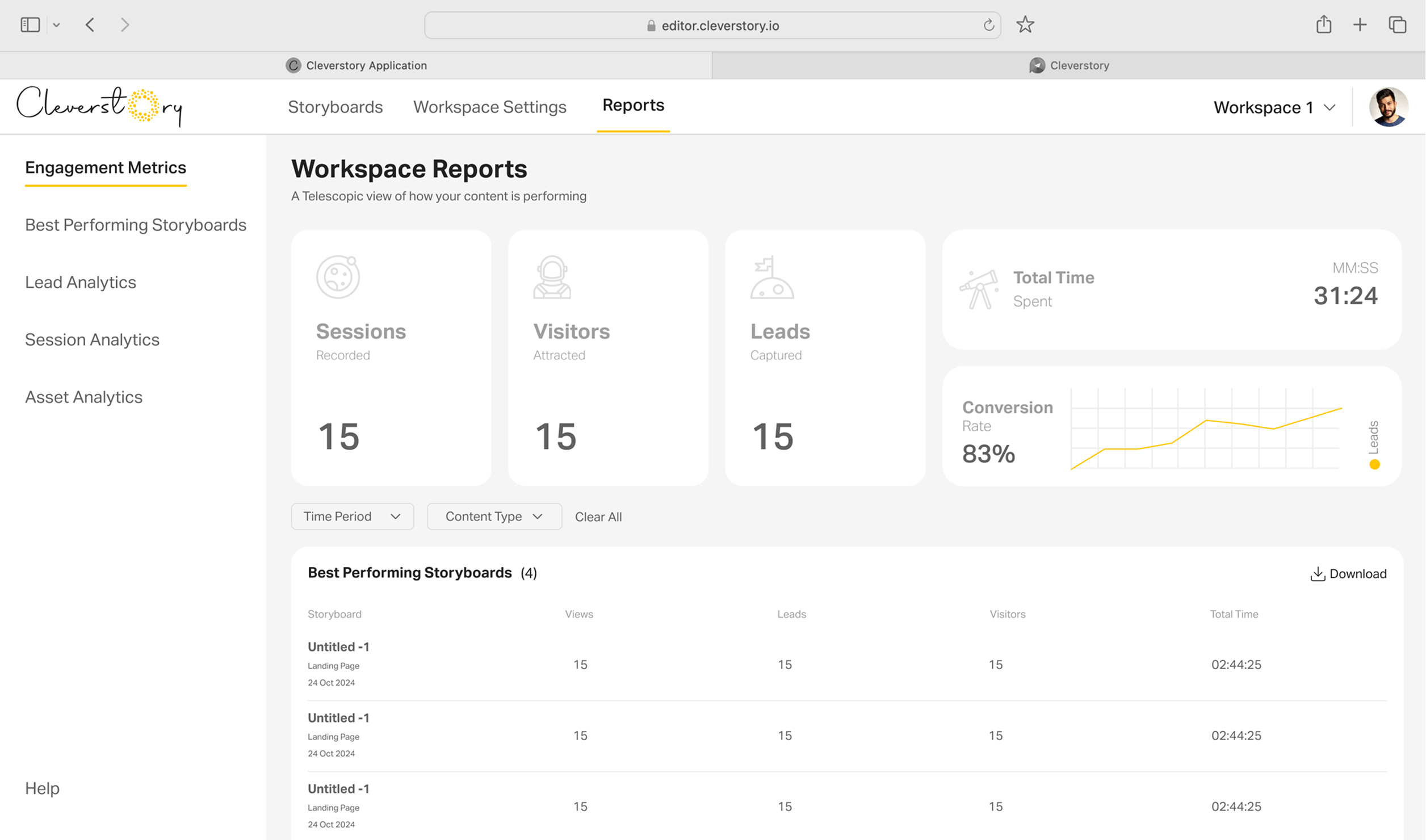This screenshot has width=1426, height=840.
Task: Click the yellow Leads legend dot
Action: click(x=1374, y=464)
